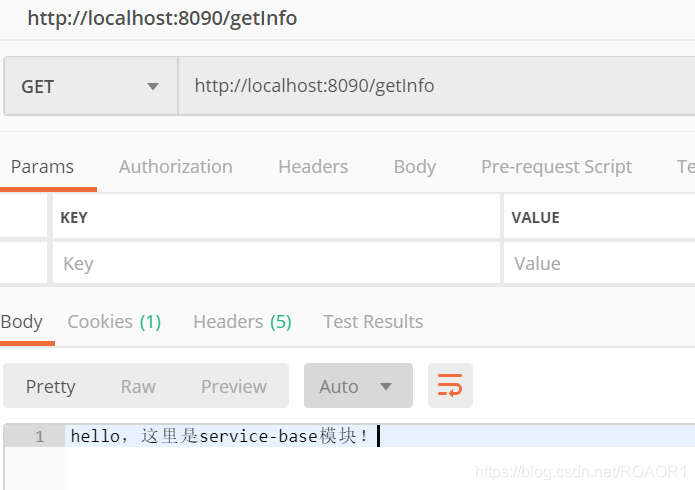Open the Test Results tab
Screen dimensions: 695x490
coord(373,322)
